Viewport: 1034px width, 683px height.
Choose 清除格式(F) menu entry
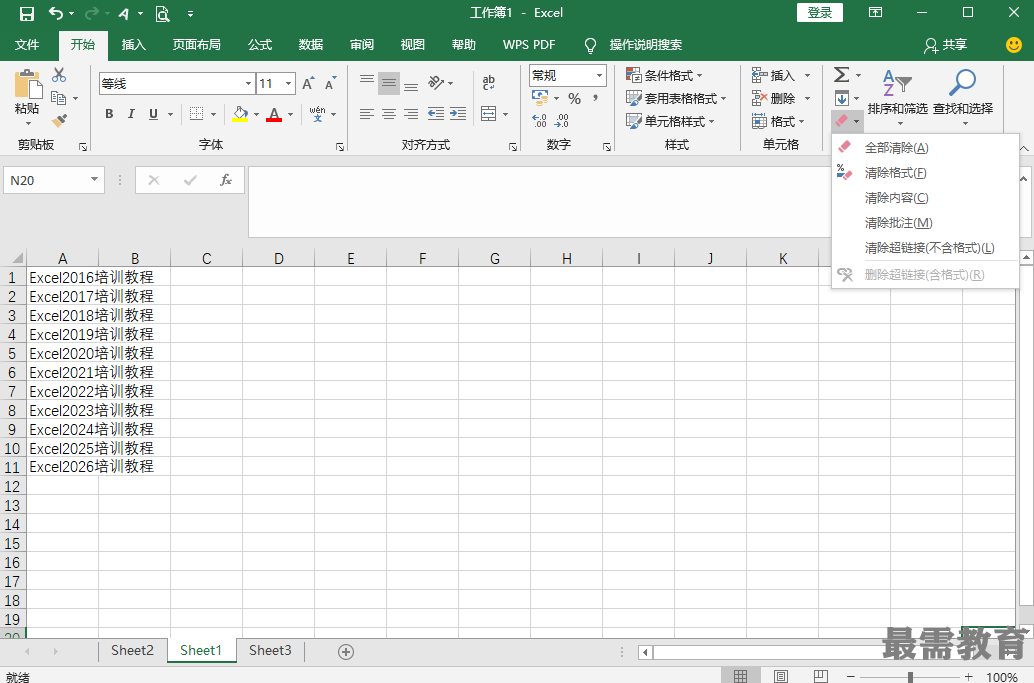pos(925,173)
